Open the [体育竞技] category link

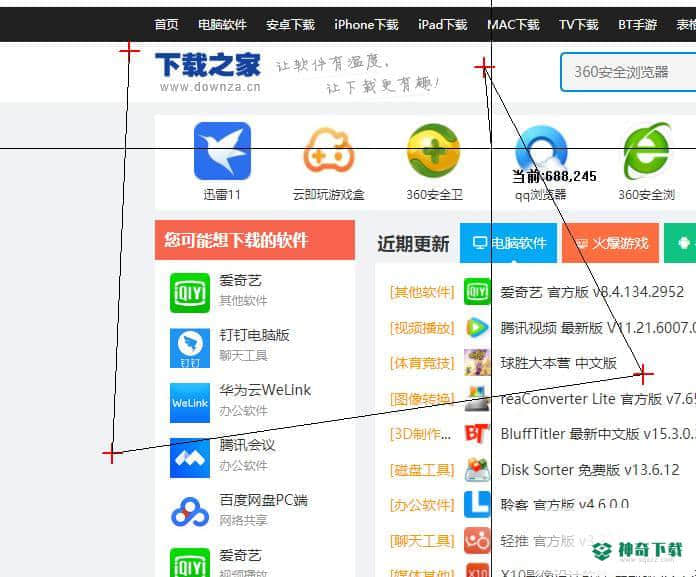[422, 363]
